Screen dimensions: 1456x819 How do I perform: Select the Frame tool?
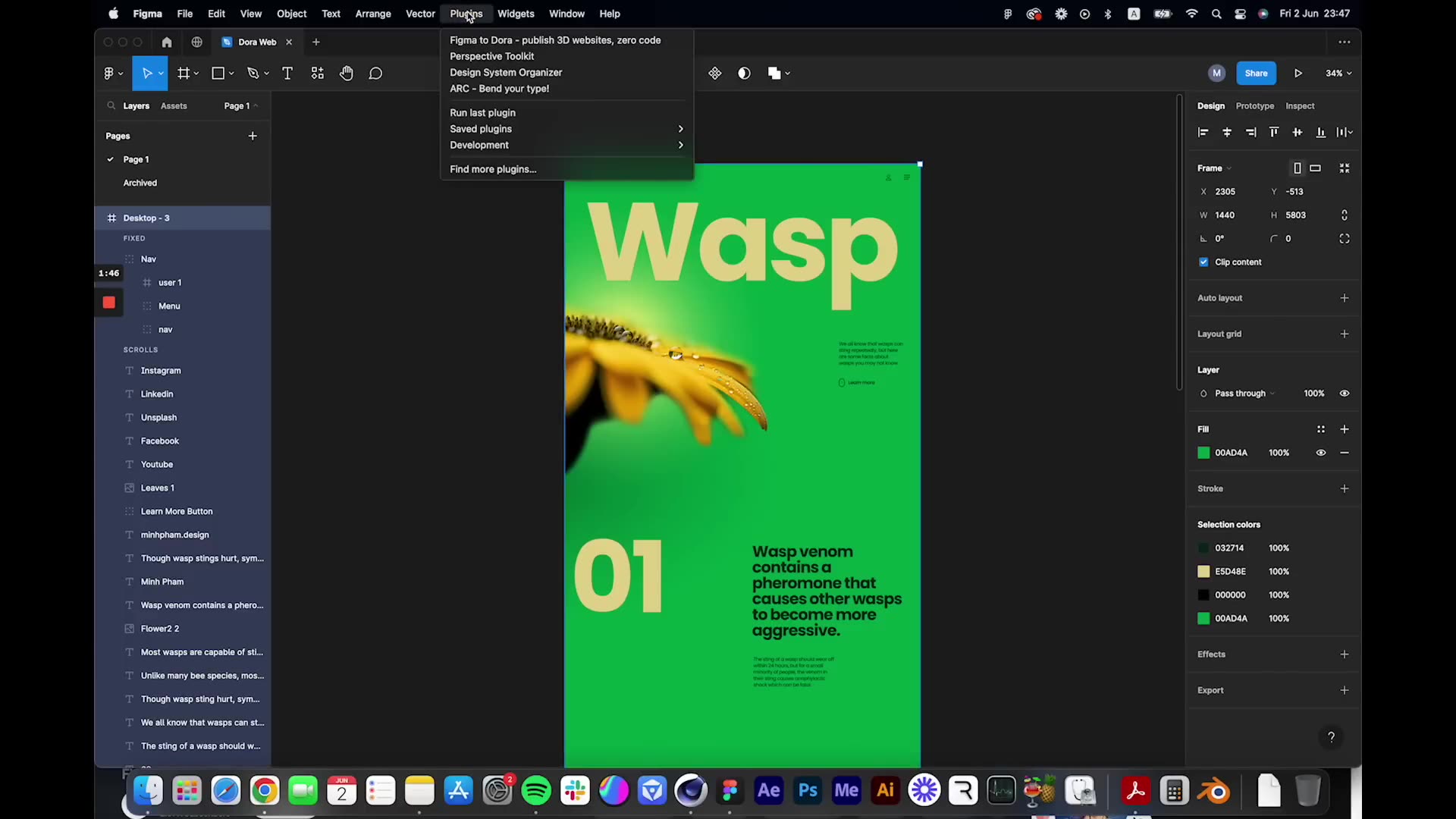coord(184,73)
